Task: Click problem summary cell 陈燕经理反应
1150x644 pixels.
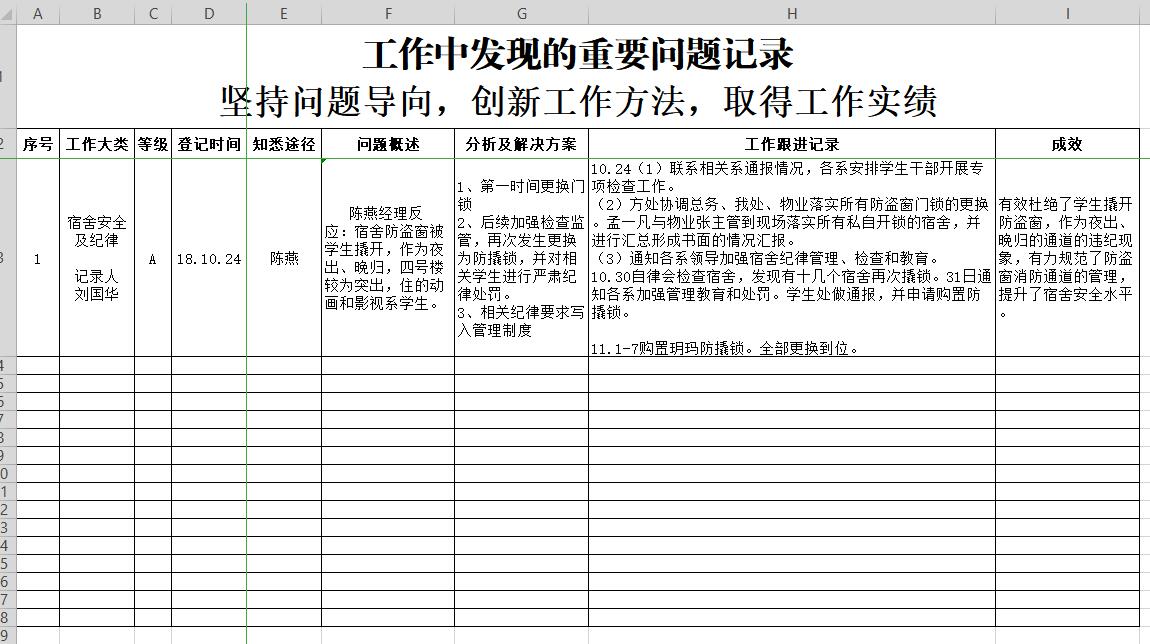Action: point(388,258)
